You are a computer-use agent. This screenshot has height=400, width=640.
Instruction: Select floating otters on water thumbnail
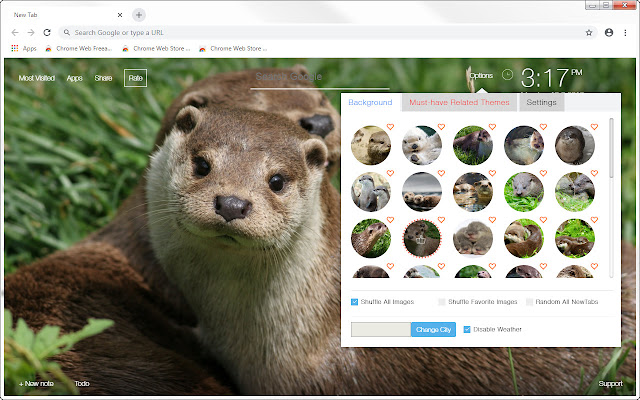click(x=422, y=191)
